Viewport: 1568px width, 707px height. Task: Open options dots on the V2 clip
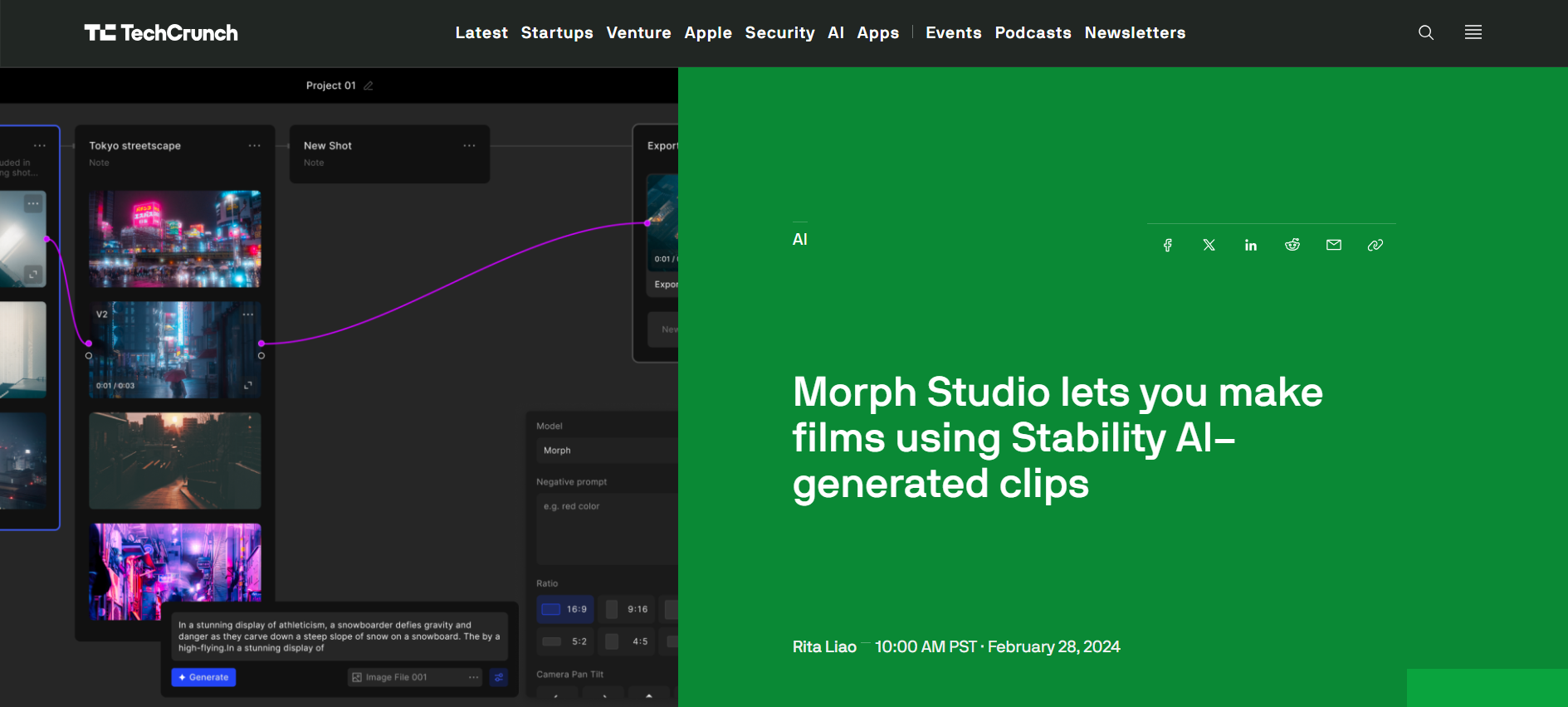(x=248, y=314)
